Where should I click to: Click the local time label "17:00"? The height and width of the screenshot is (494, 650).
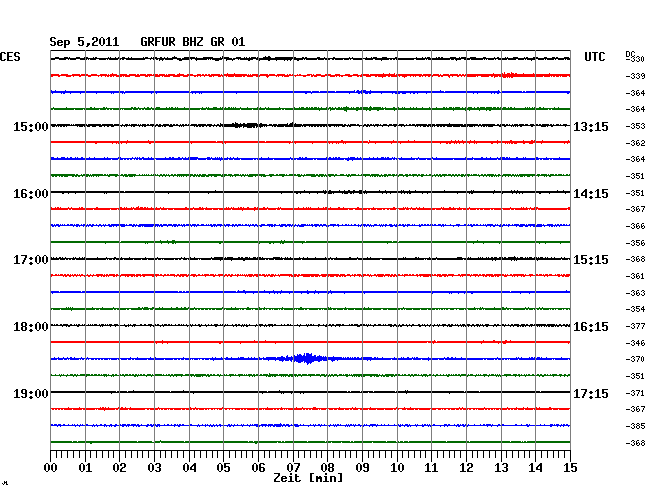(31, 260)
